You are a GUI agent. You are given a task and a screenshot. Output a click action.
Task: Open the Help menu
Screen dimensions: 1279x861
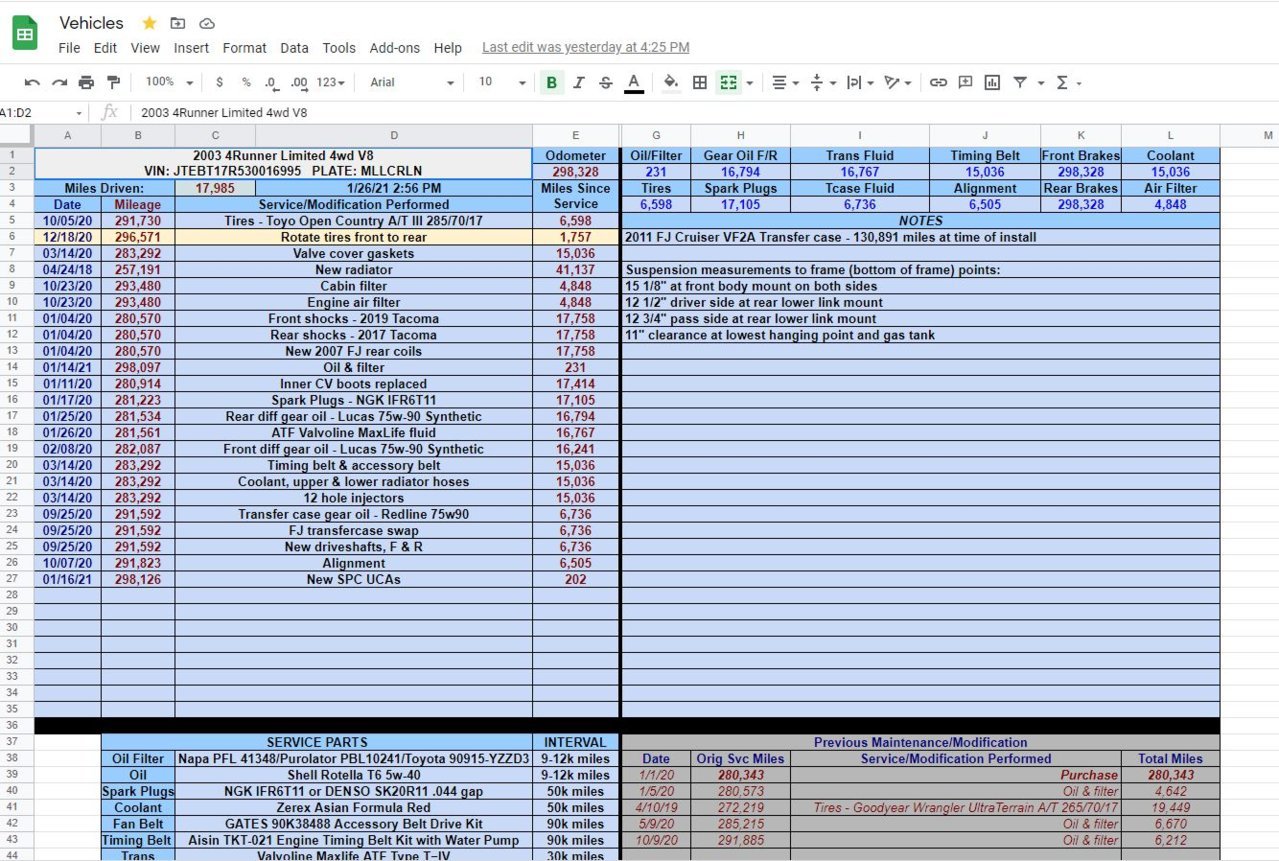coord(448,48)
